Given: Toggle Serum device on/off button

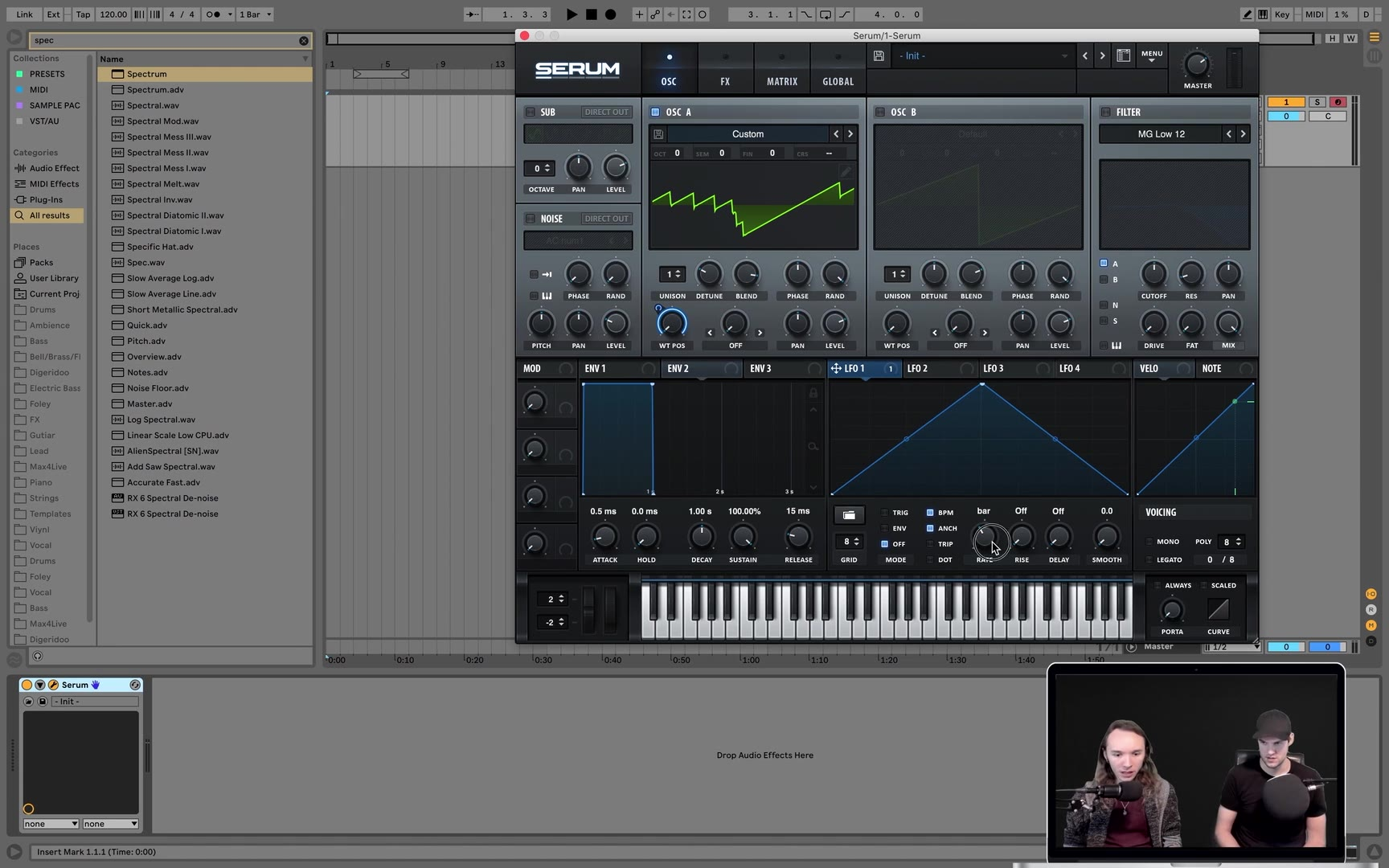Looking at the screenshot, I should [x=27, y=685].
